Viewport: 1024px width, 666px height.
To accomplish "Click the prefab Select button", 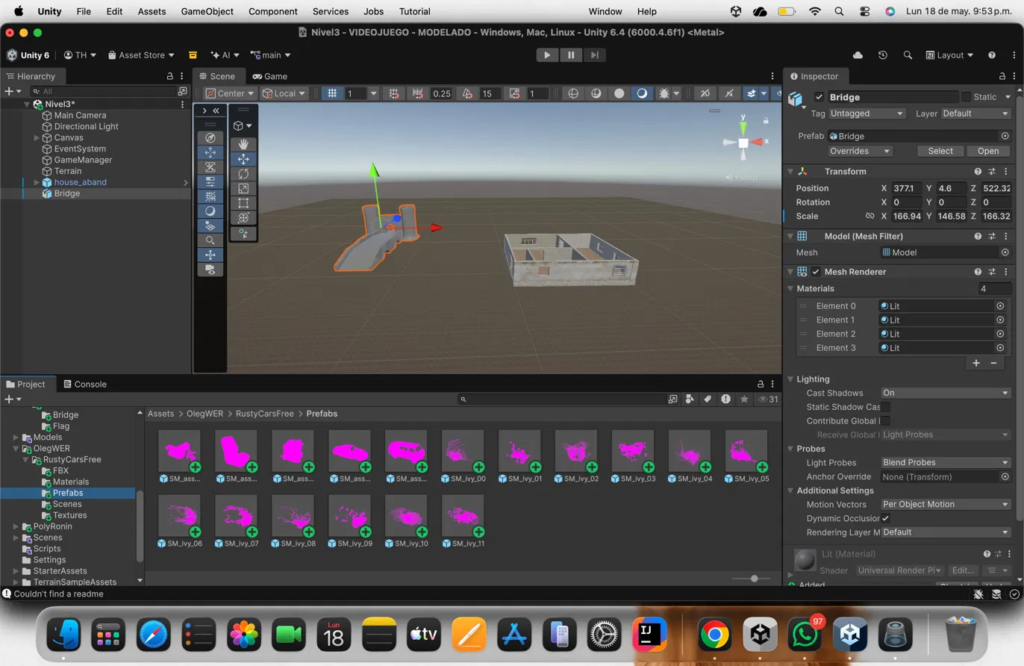I will pos(940,151).
